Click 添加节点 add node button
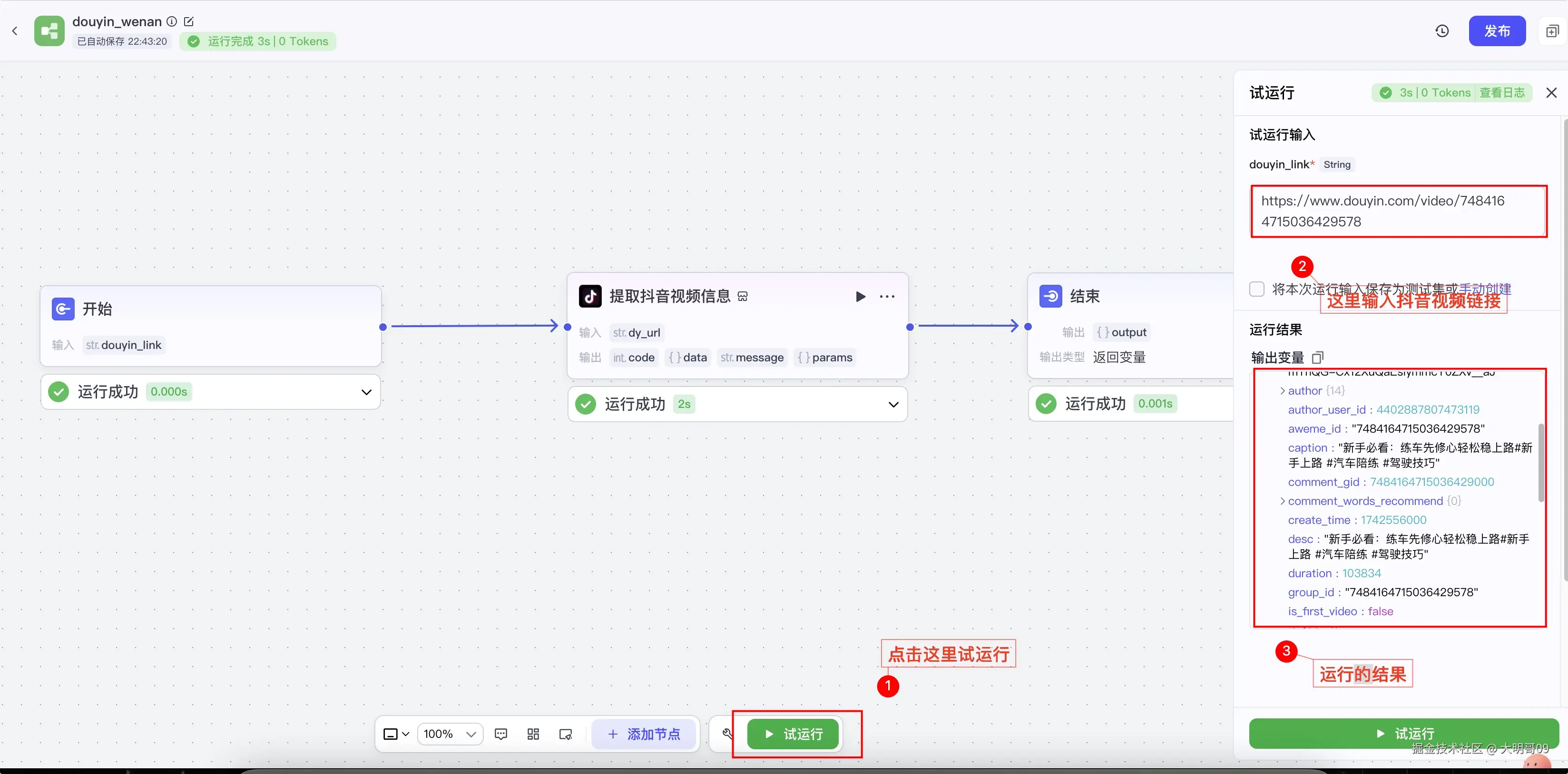 644,734
